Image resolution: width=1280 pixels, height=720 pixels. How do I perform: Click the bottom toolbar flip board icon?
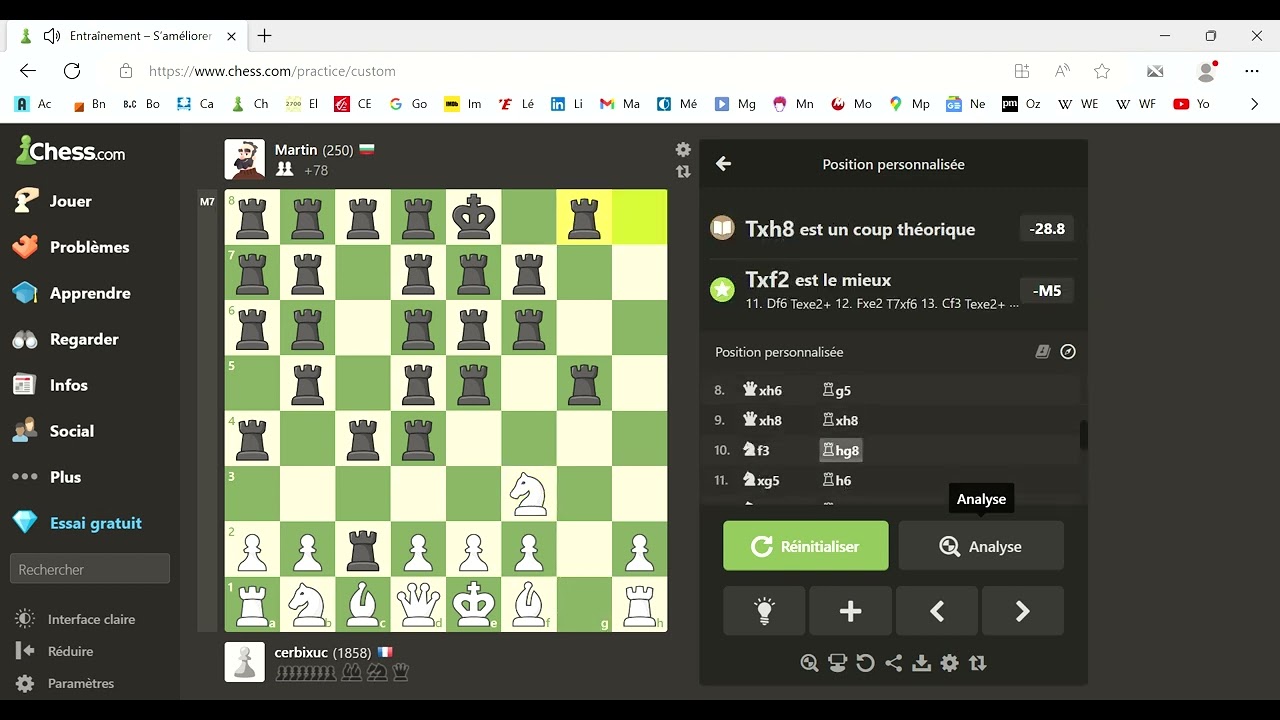point(978,663)
